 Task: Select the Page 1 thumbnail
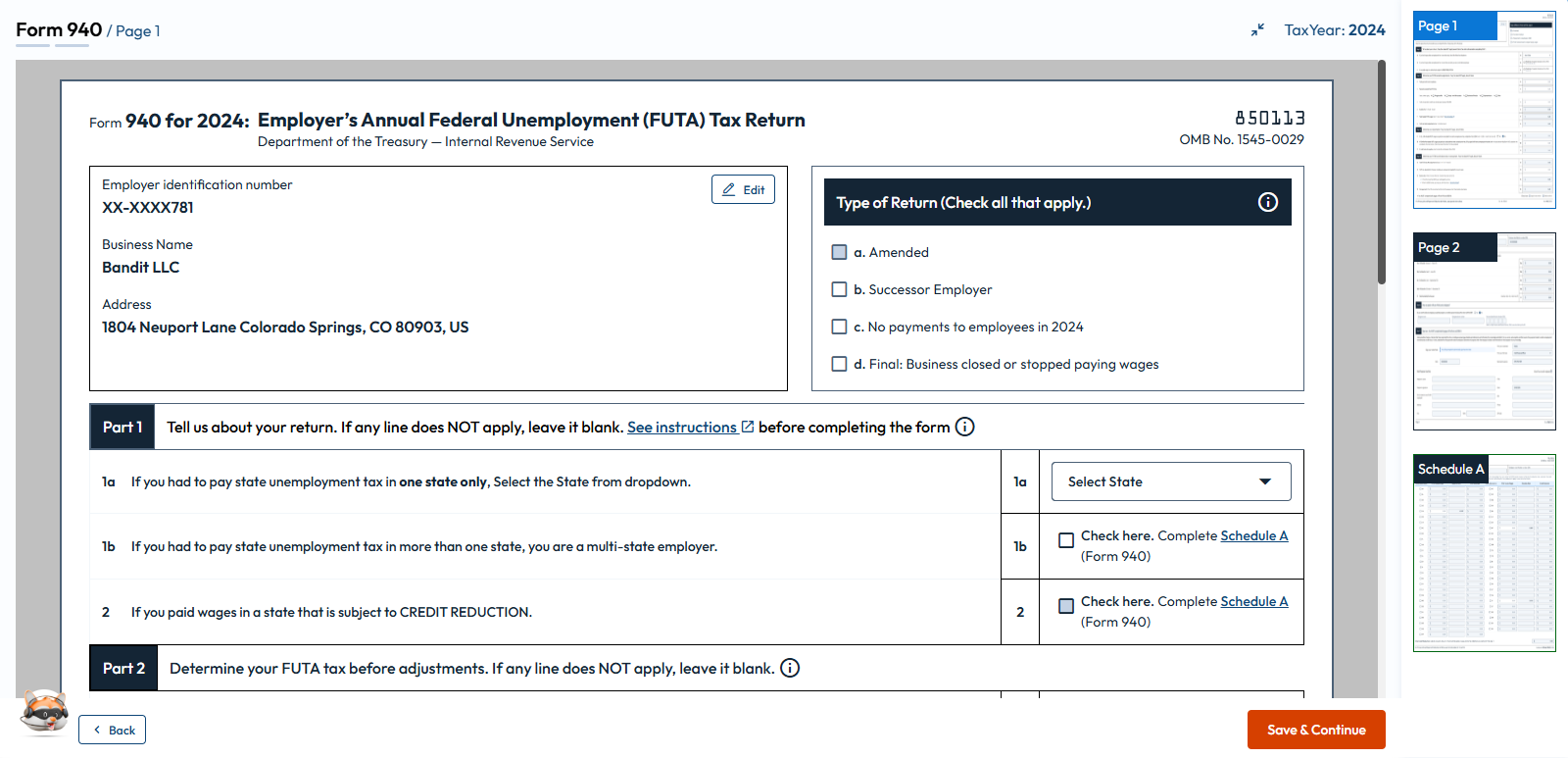point(1484,110)
